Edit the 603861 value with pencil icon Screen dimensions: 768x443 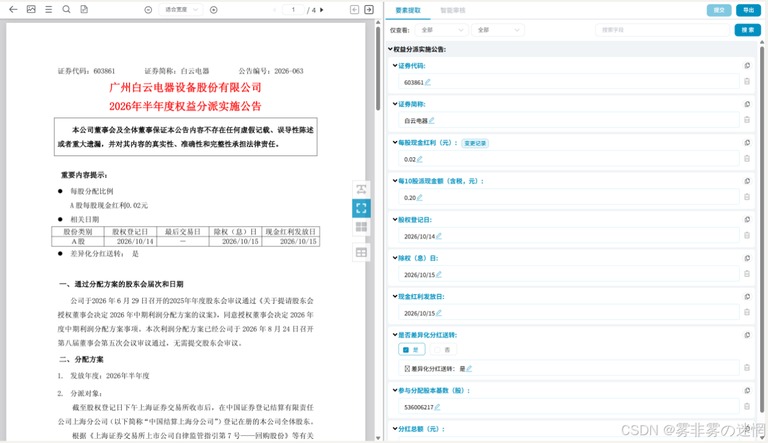coord(428,82)
